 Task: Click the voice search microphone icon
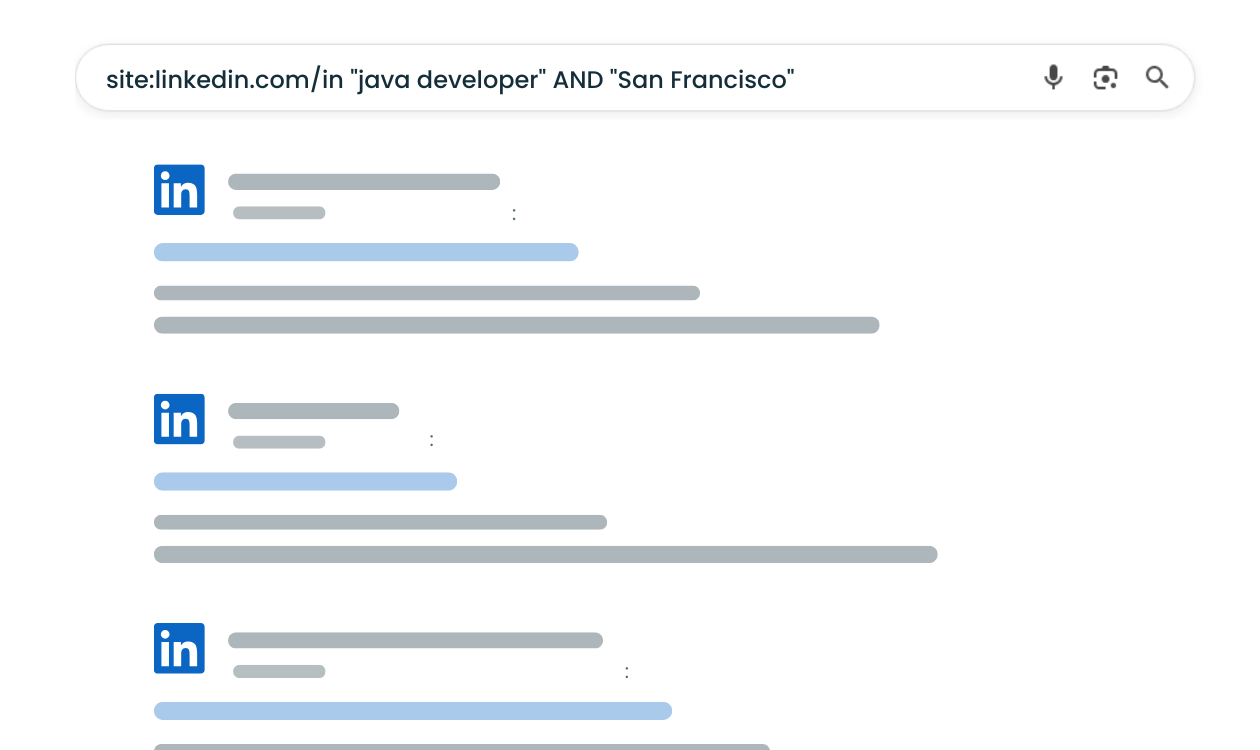1053,78
